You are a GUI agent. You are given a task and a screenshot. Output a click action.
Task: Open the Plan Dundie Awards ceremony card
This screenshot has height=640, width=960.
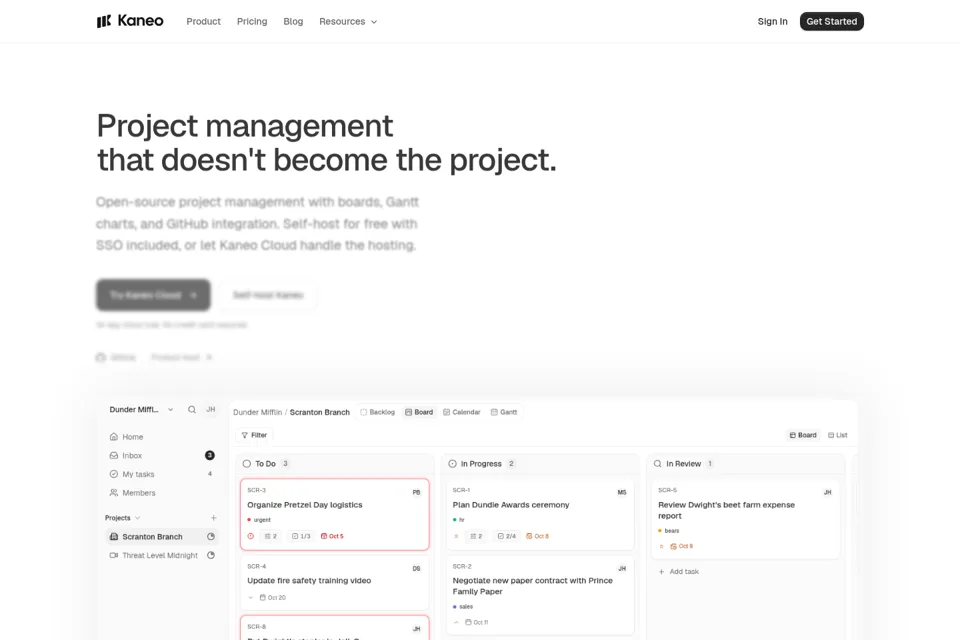point(540,514)
